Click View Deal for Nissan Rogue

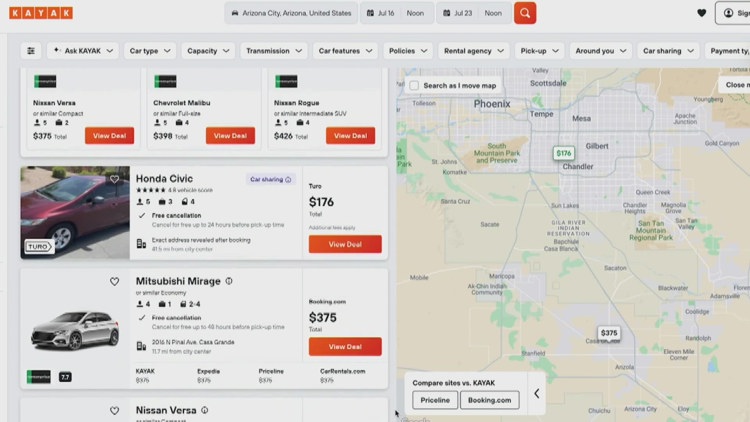(351, 136)
